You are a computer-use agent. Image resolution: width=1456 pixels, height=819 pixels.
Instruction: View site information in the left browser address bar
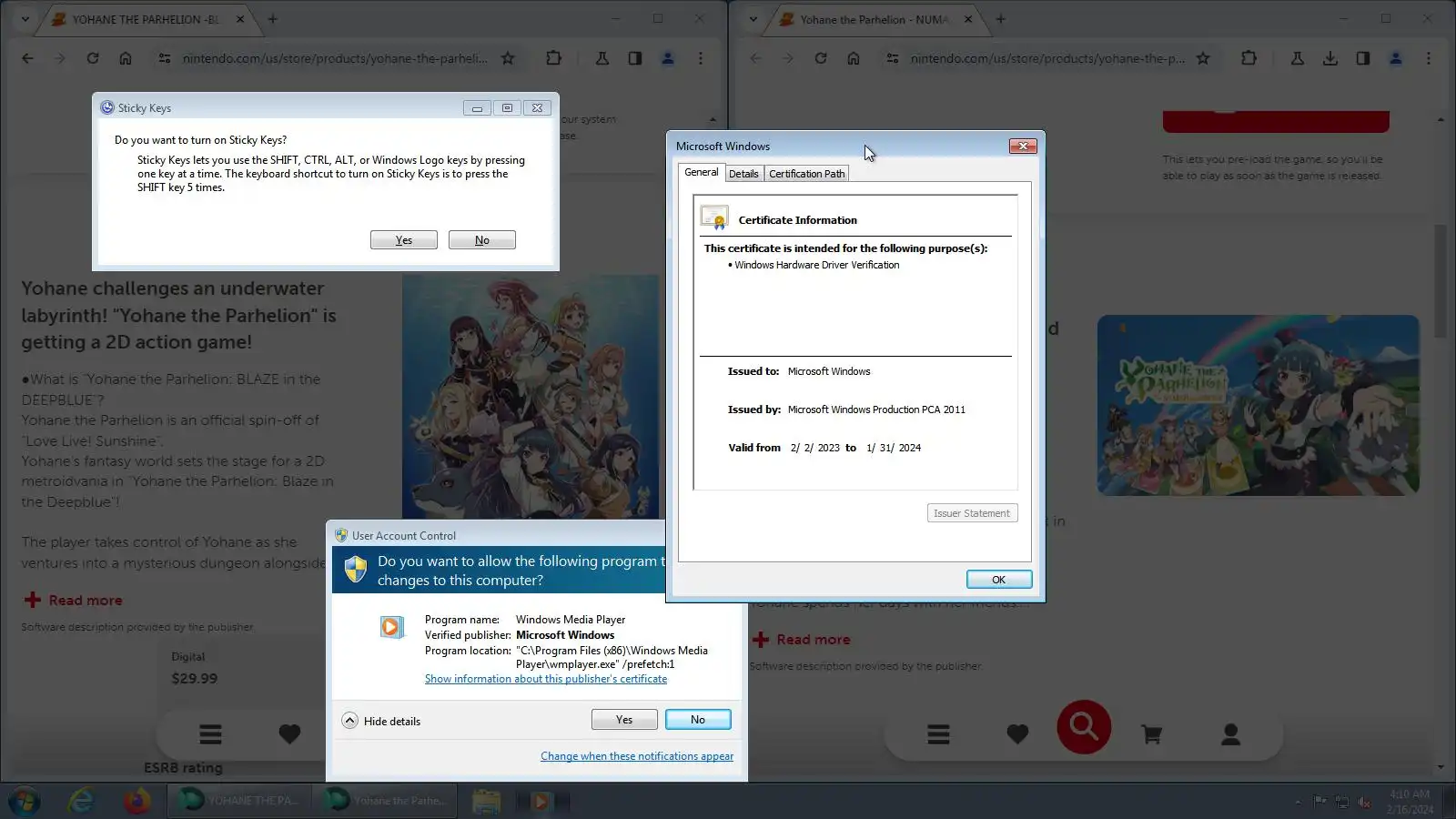click(x=165, y=58)
